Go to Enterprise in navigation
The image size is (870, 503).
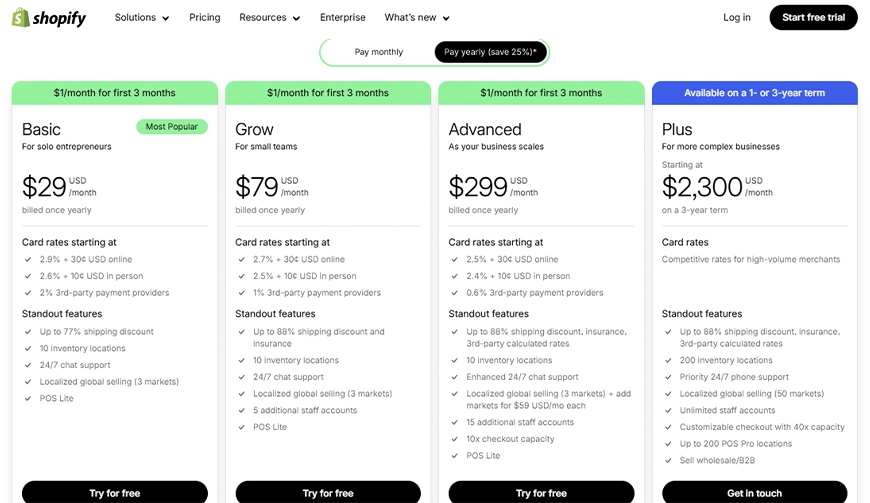[342, 18]
